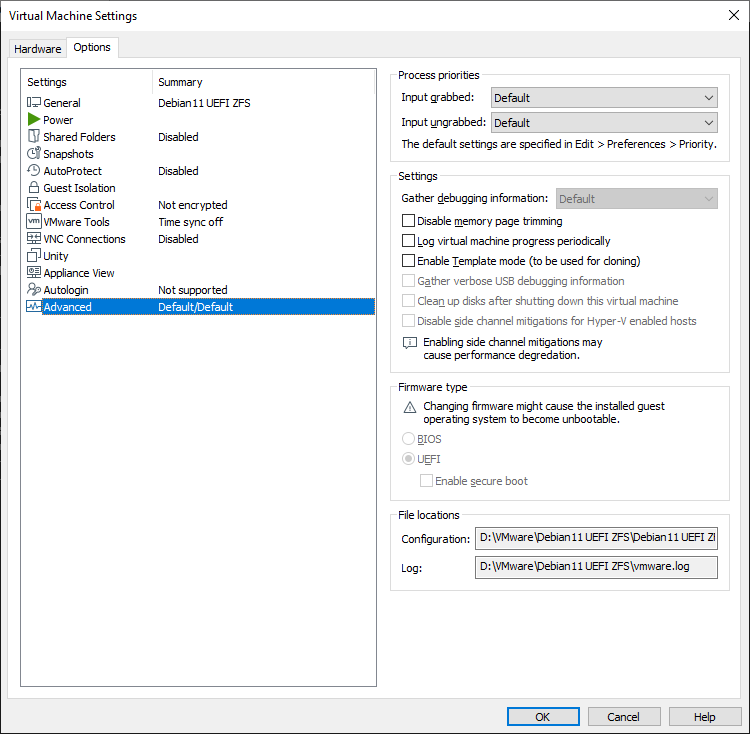The image size is (750, 734).
Task: Select AutoProtect in settings list
Action: tap(73, 171)
